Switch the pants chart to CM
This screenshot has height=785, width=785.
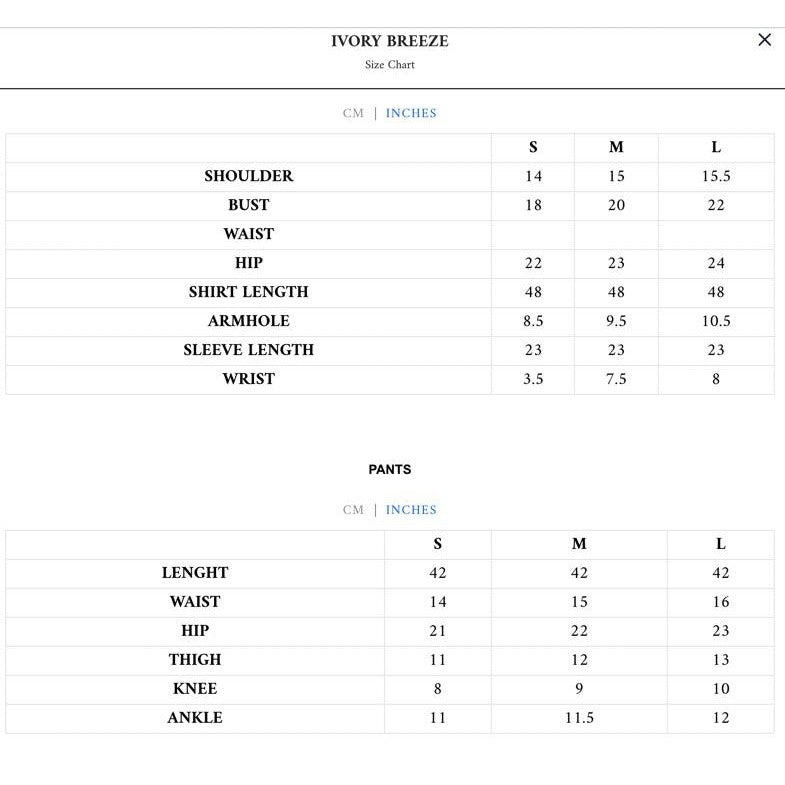click(x=353, y=510)
